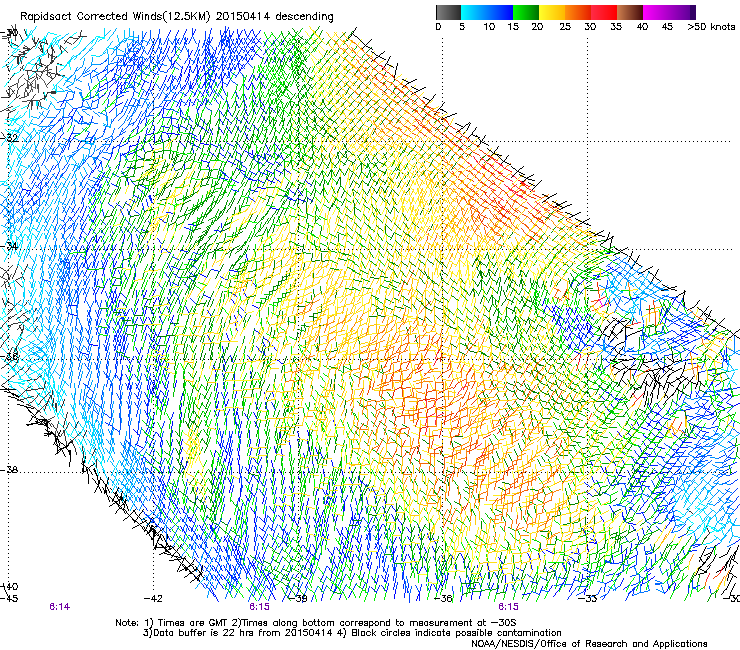Click the legend label '35'

[x=616, y=27]
